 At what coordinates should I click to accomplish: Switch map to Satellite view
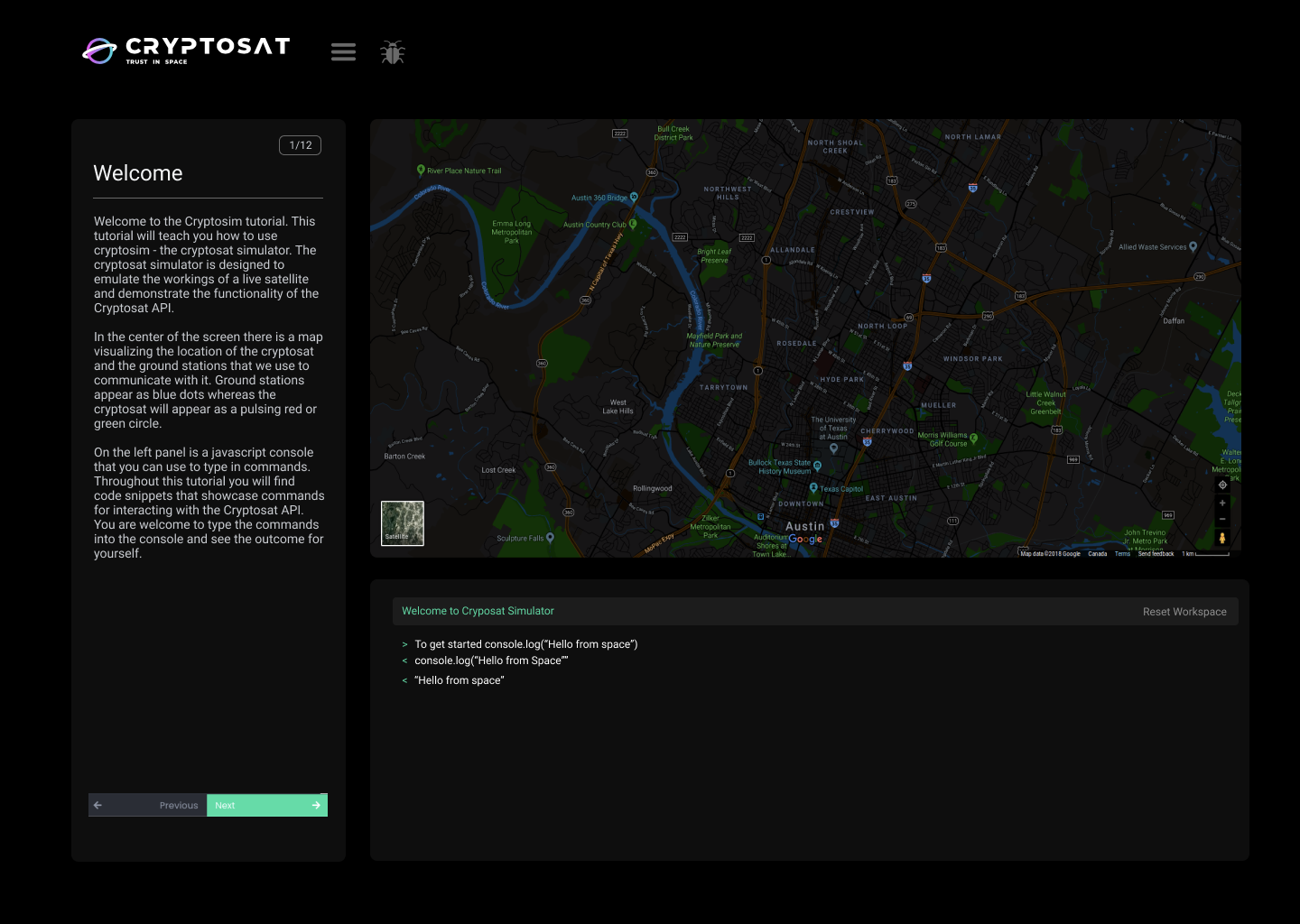point(403,523)
